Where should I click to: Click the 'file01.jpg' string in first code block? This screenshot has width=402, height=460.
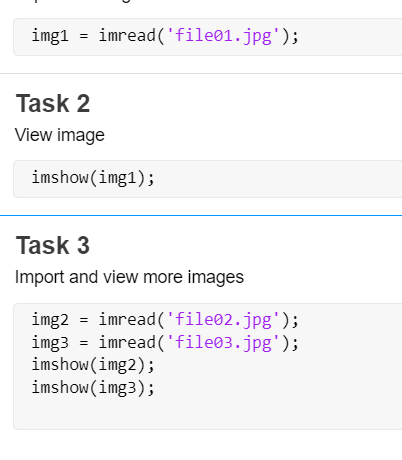[223, 36]
